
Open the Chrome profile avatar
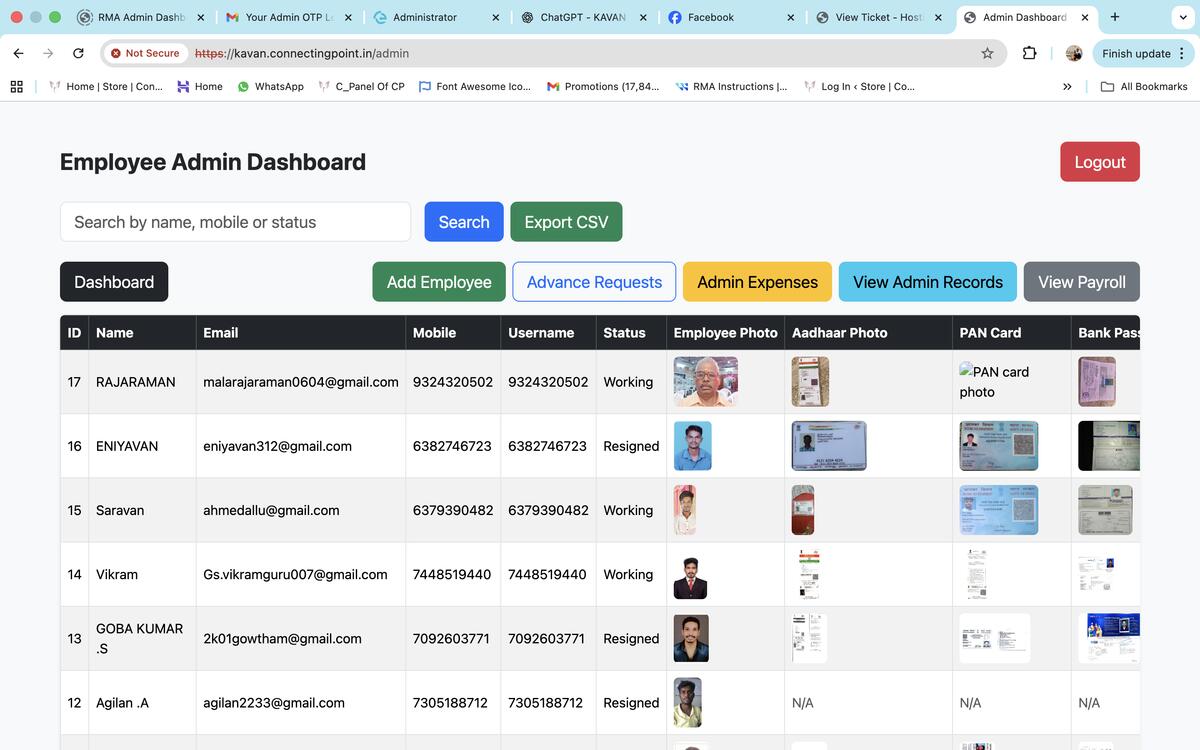[1074, 53]
